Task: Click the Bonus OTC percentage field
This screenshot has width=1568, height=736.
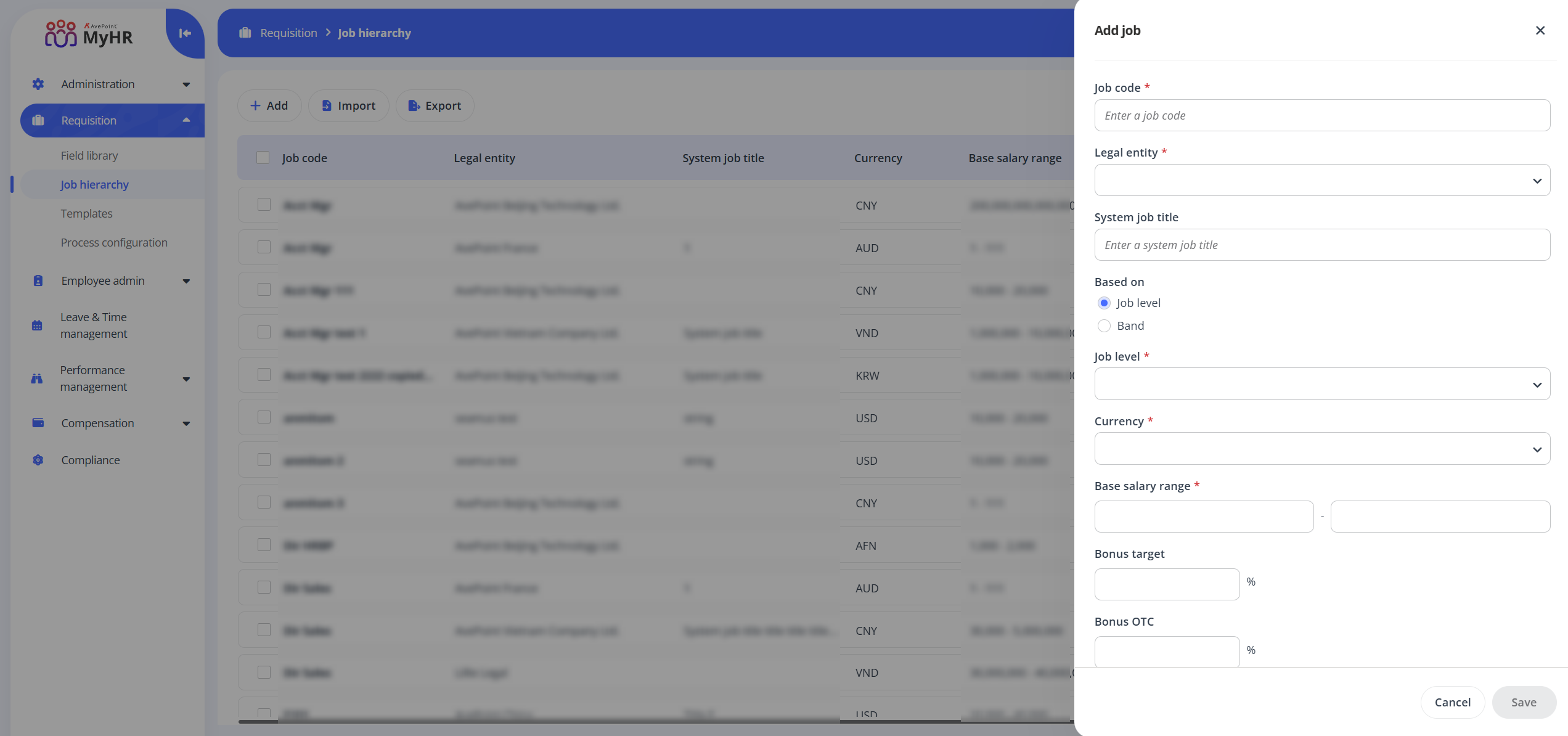Action: (1167, 652)
